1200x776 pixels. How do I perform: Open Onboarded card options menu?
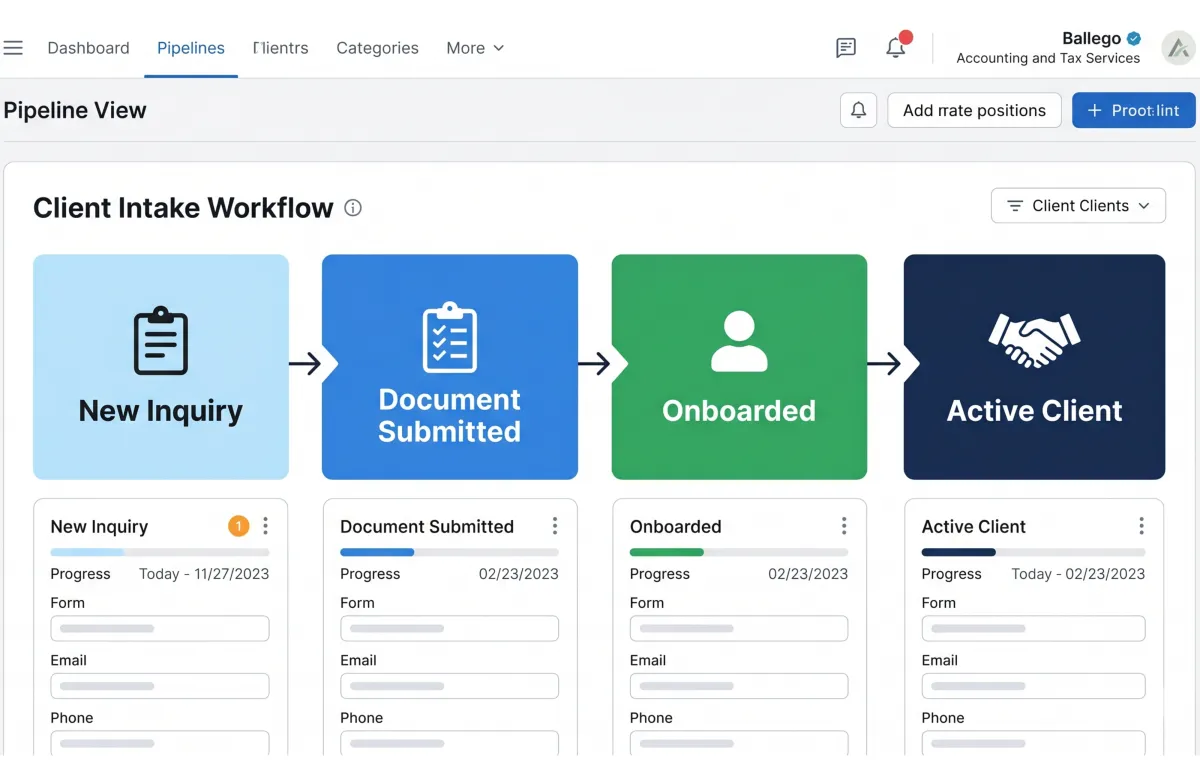844,526
